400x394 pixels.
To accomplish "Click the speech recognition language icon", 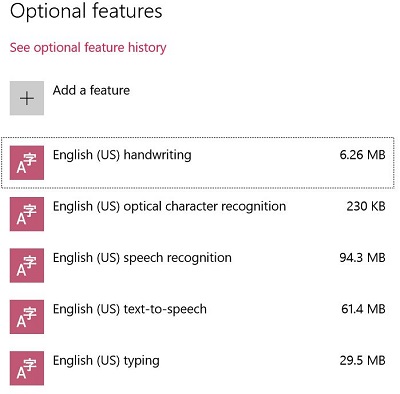I will pos(27,265).
